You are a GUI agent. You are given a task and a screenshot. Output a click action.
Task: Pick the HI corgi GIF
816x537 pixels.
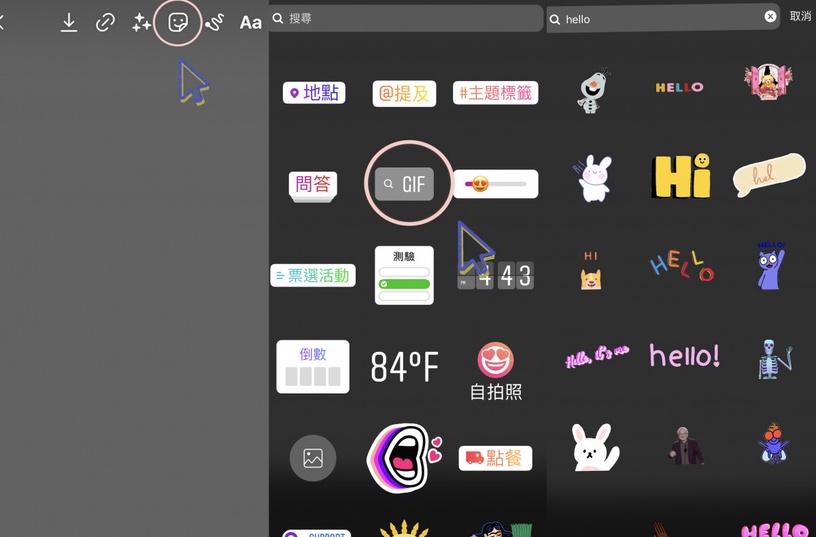591,270
